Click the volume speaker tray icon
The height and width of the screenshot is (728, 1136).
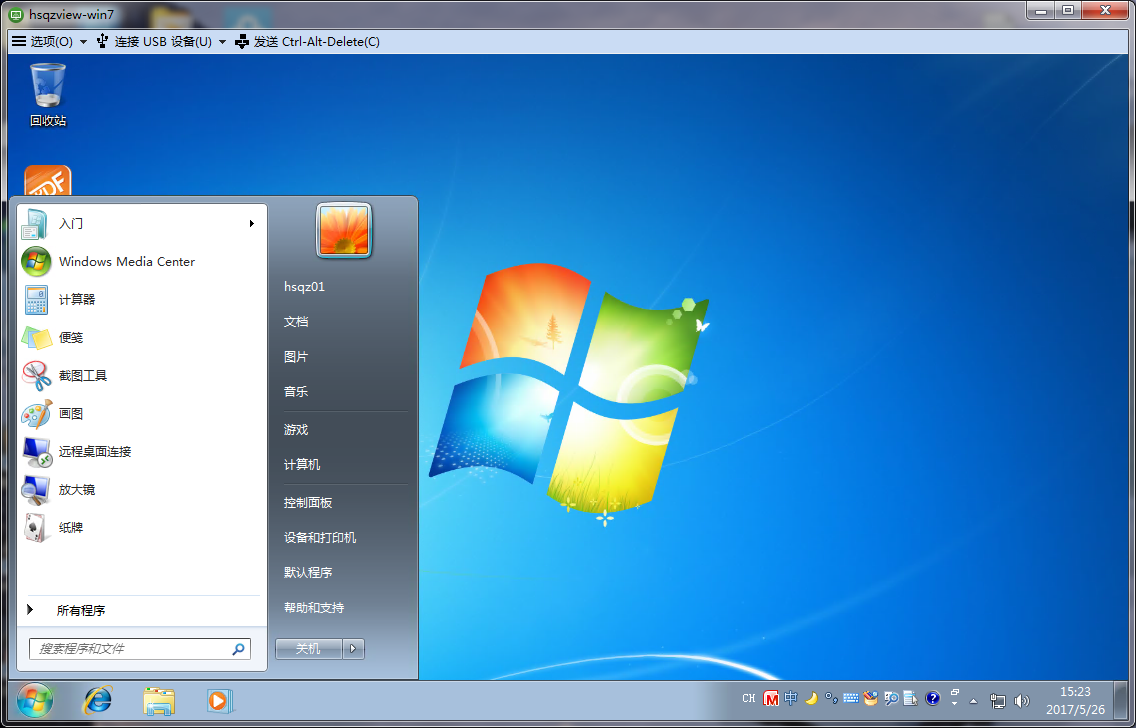[x=1022, y=700]
